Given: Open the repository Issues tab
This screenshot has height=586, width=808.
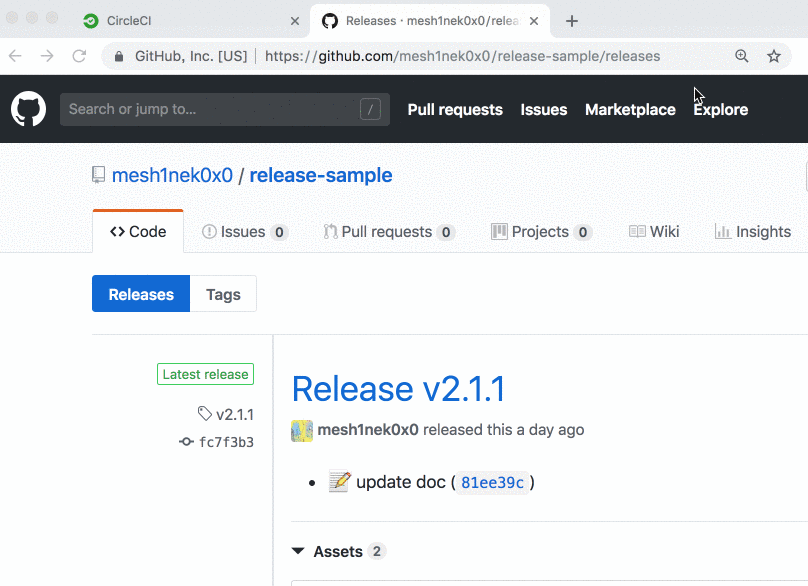Looking at the screenshot, I should [245, 232].
